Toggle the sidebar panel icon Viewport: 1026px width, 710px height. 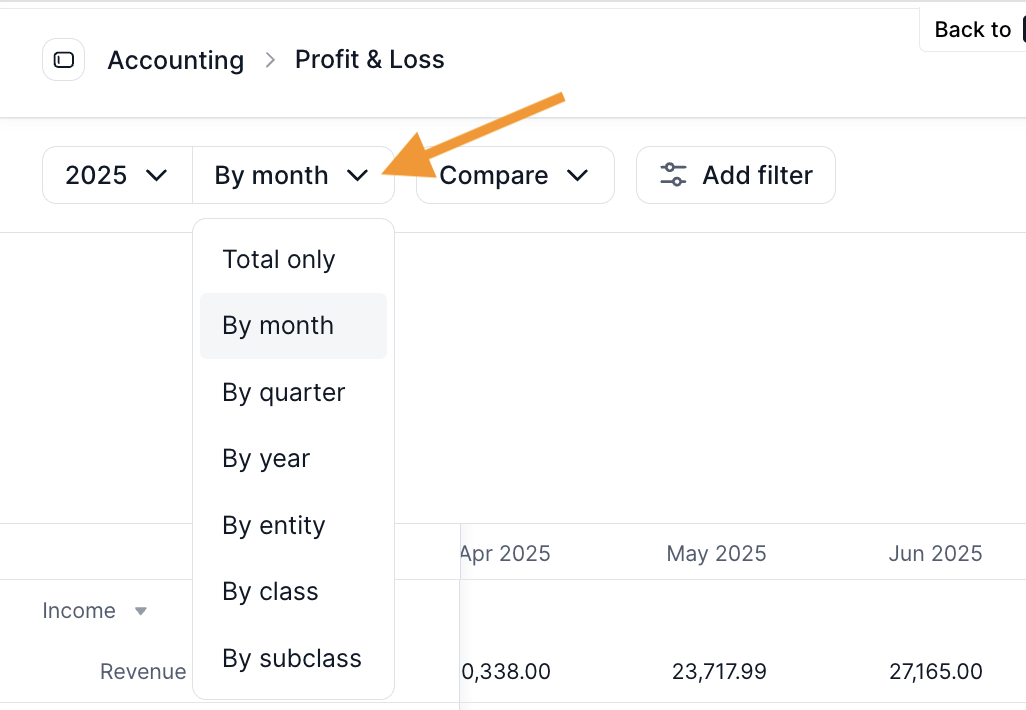(63, 60)
